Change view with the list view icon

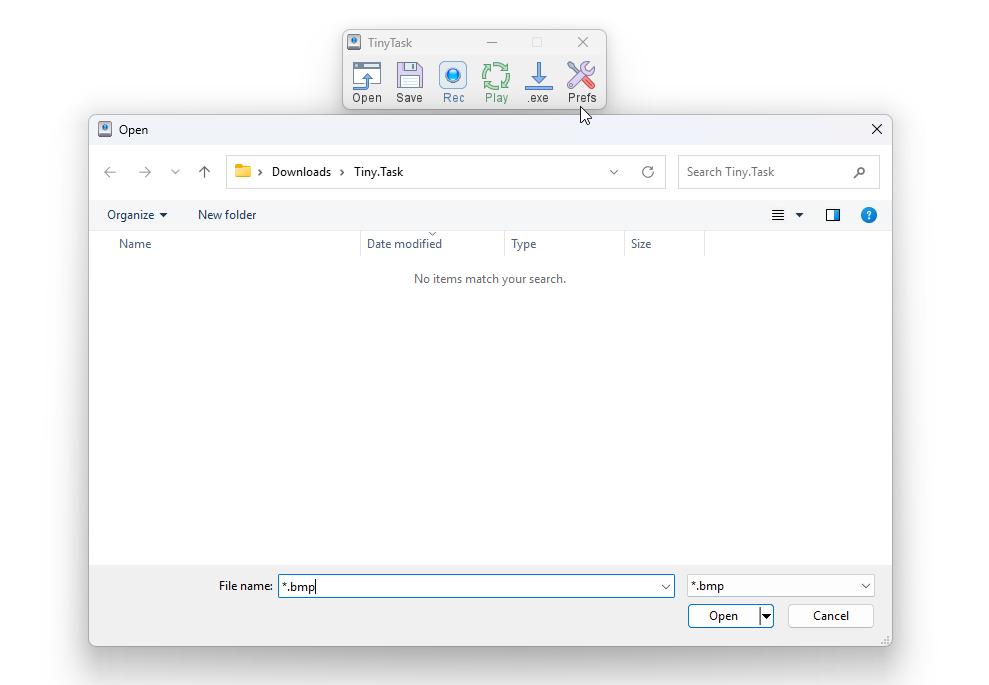point(778,215)
